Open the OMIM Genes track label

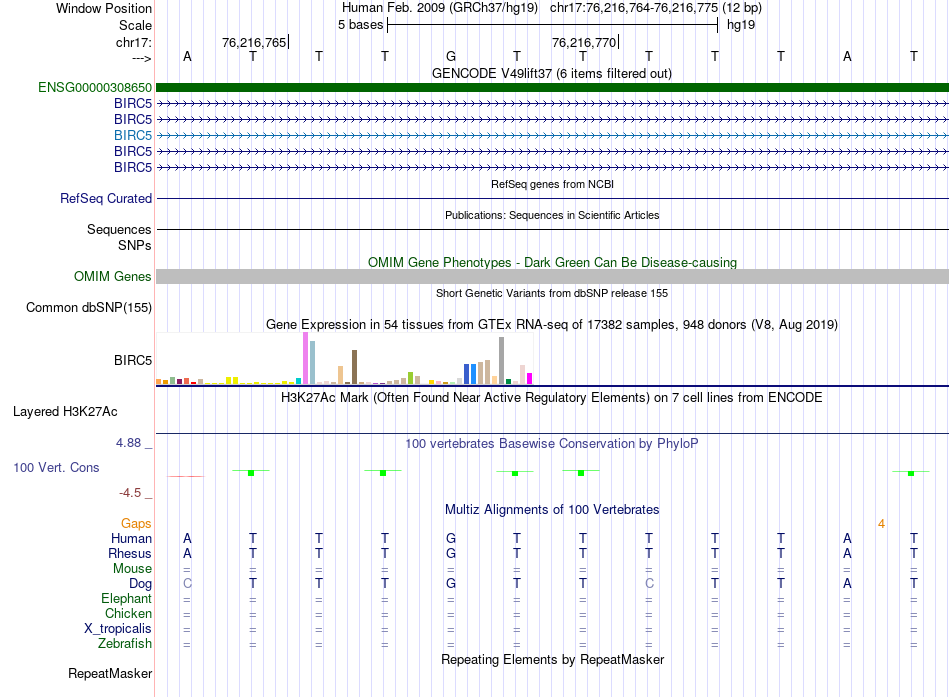113,276
